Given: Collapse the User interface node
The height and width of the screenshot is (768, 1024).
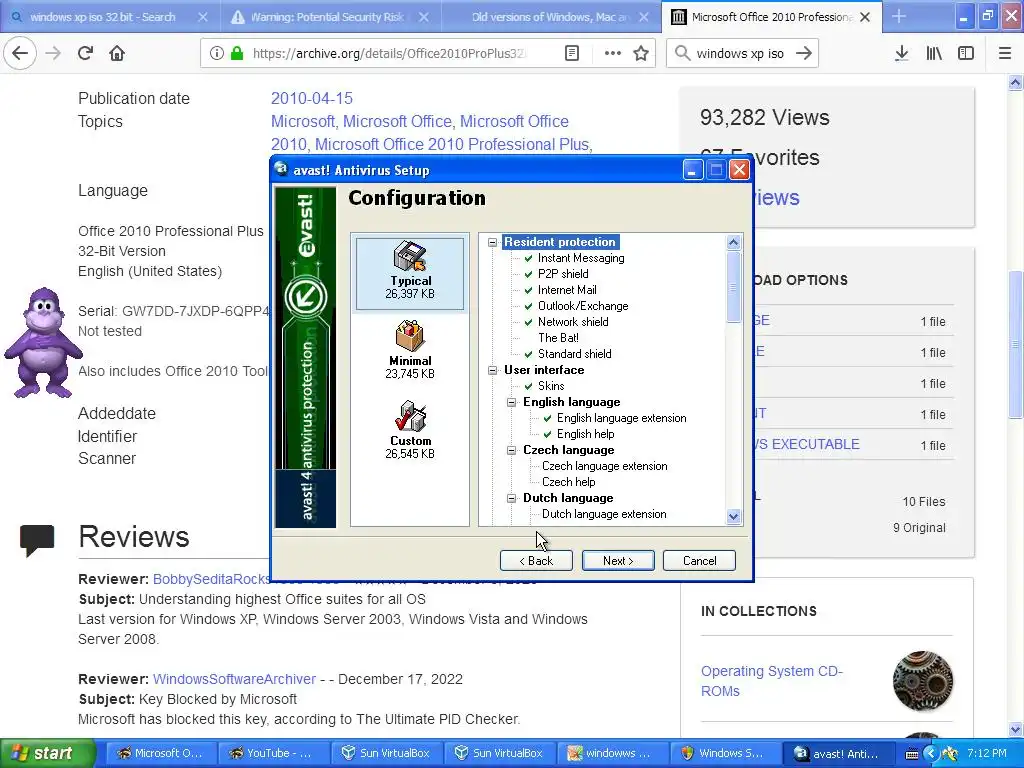Looking at the screenshot, I should click(492, 370).
